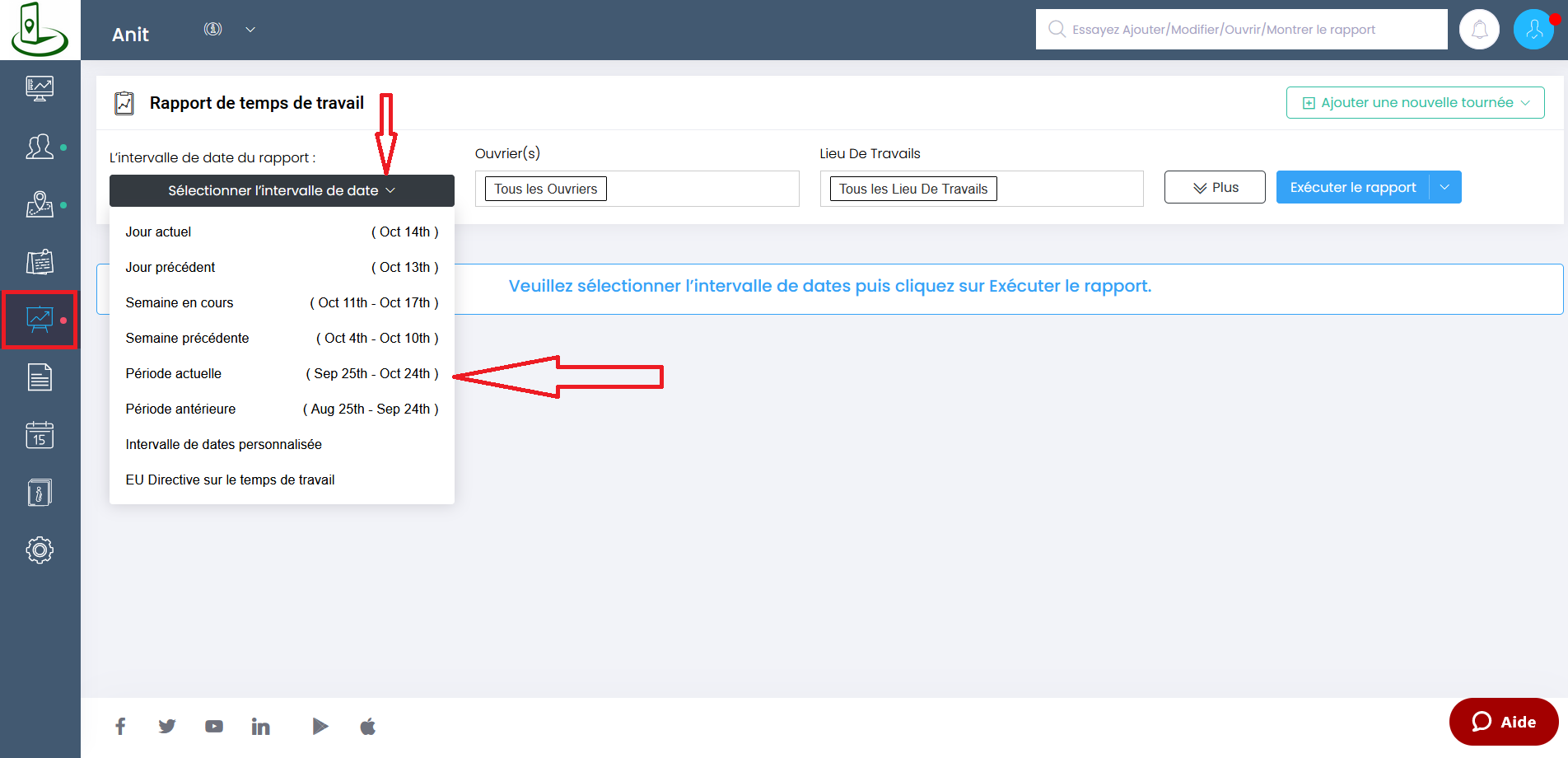This screenshot has height=758, width=1568.
Task: Click the search field at top
Action: [x=1241, y=30]
